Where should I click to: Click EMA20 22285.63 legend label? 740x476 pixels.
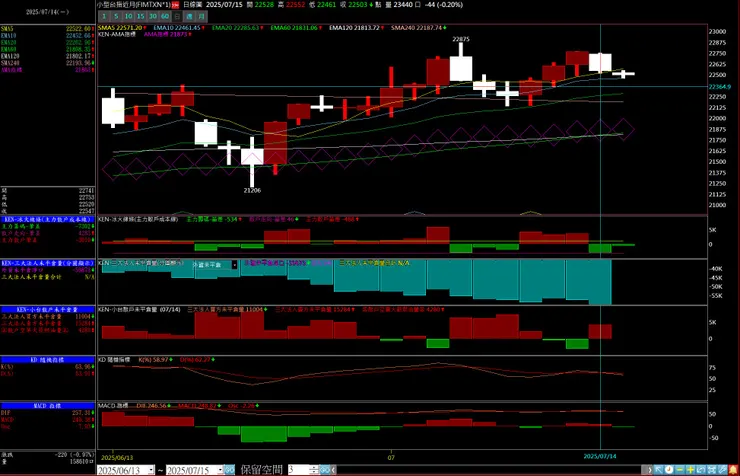[x=237, y=28]
